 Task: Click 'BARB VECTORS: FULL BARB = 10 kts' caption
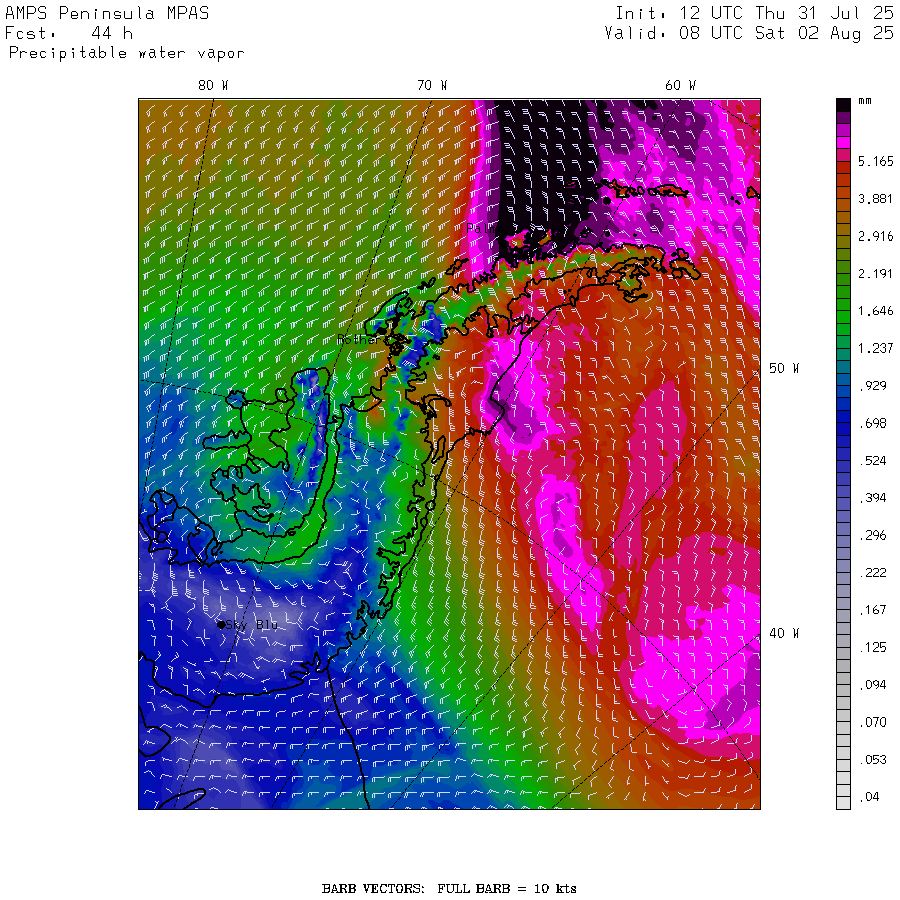449,889
